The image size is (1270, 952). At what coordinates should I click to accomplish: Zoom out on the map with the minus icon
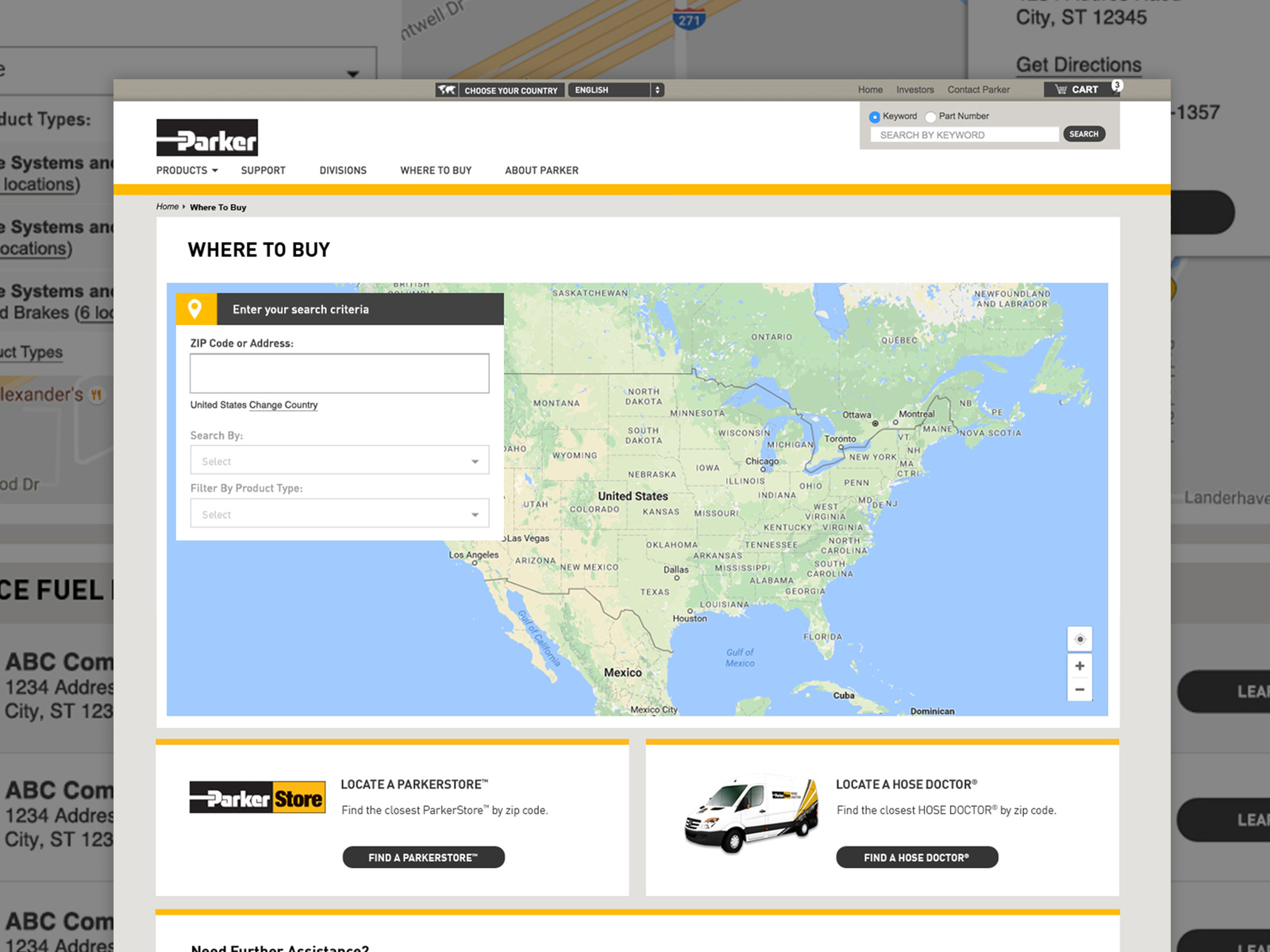[1079, 689]
